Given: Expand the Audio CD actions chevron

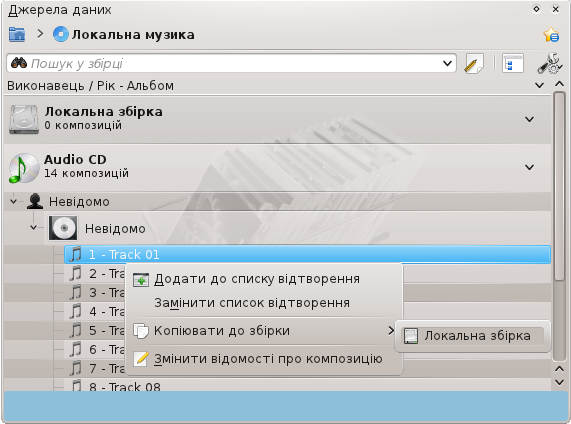Looking at the screenshot, I should (529, 168).
